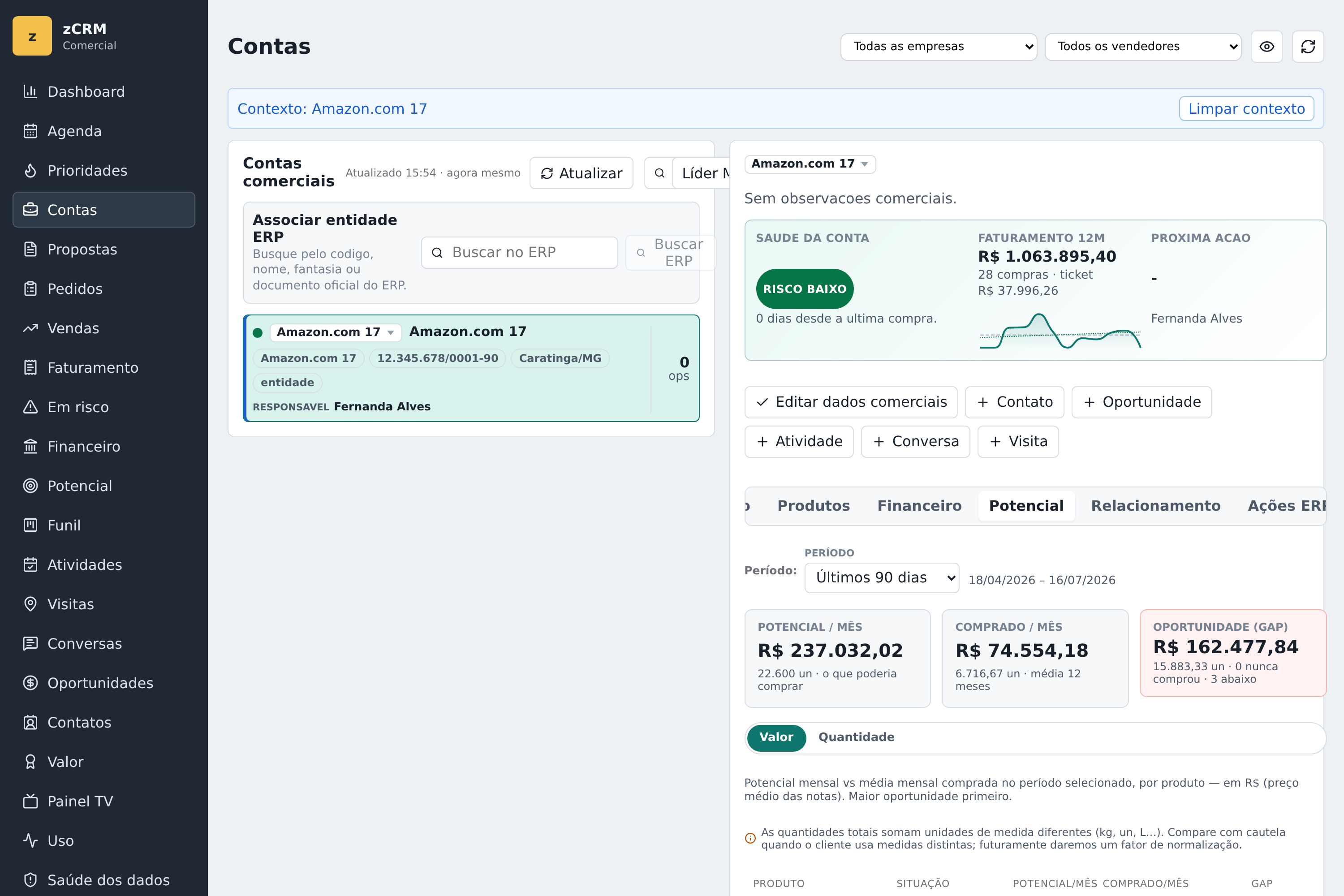Open Contatos contact item
The width and height of the screenshot is (1344, 896).
[103, 722]
